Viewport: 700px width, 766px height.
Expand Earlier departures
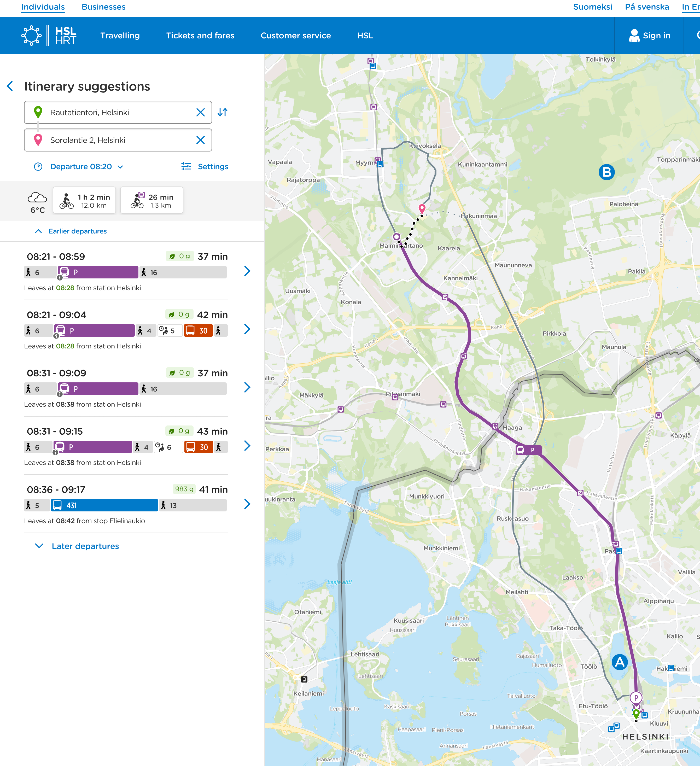click(71, 231)
